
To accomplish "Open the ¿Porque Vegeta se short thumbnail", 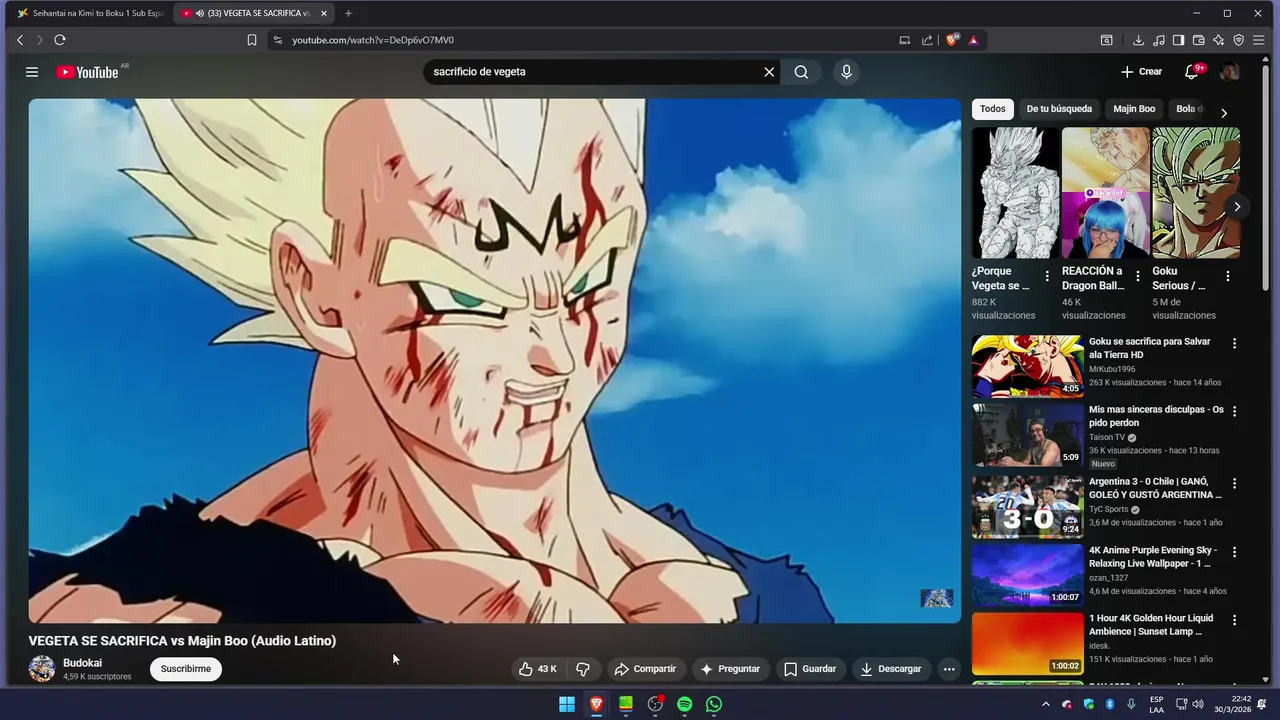I will (x=1015, y=192).
